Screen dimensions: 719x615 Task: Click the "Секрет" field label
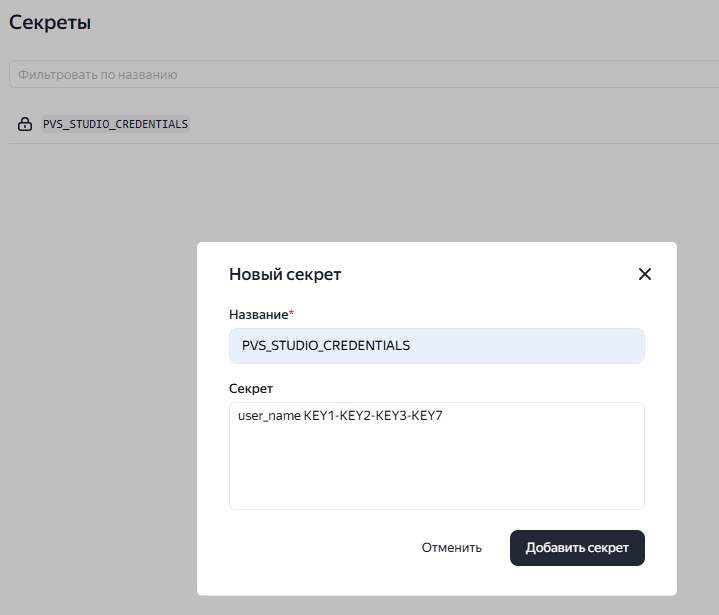[x=251, y=388]
